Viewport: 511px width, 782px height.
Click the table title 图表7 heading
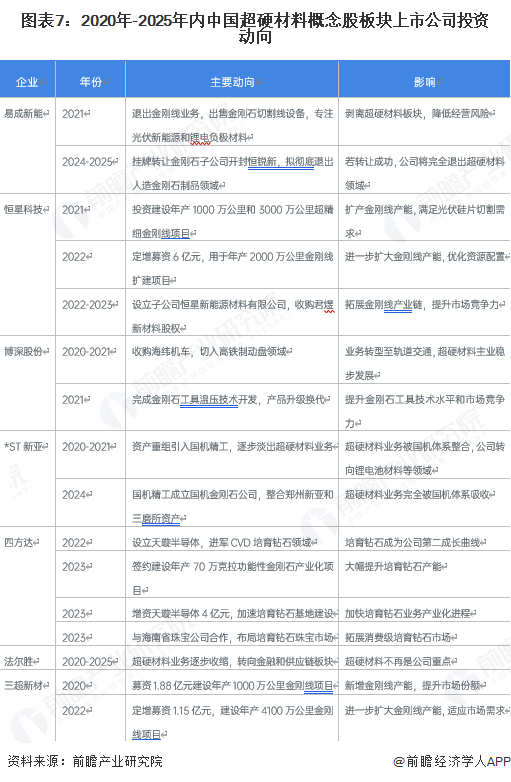[255, 27]
